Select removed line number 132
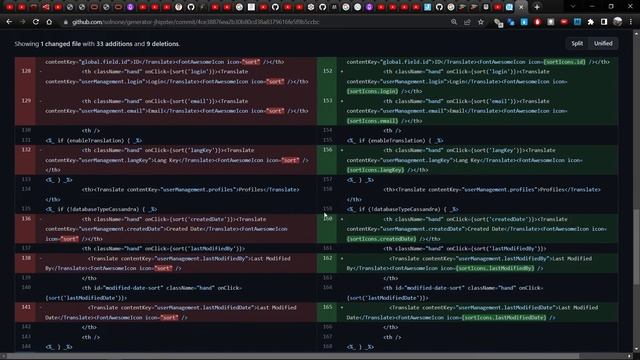The image size is (640, 360). [26, 150]
